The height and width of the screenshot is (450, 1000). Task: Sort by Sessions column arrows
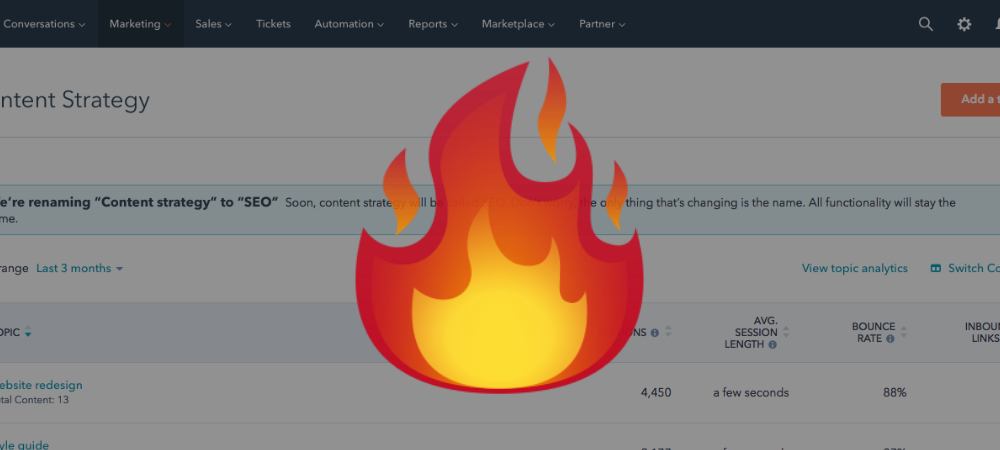click(668, 332)
